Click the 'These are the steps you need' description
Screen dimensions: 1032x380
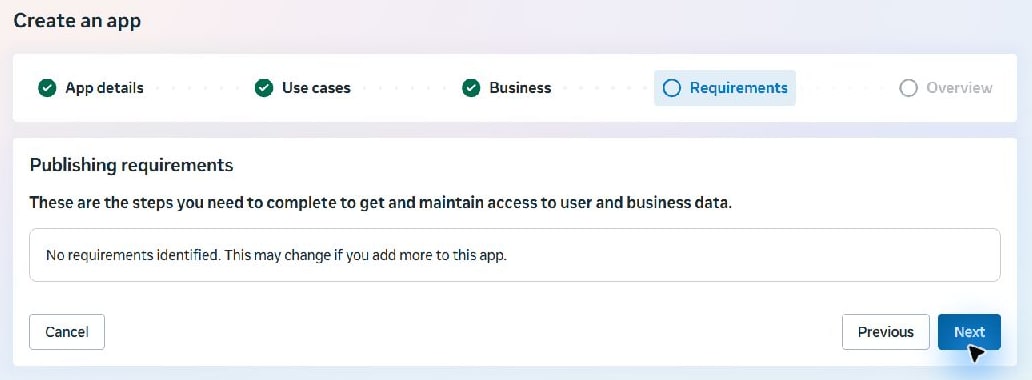click(380, 202)
